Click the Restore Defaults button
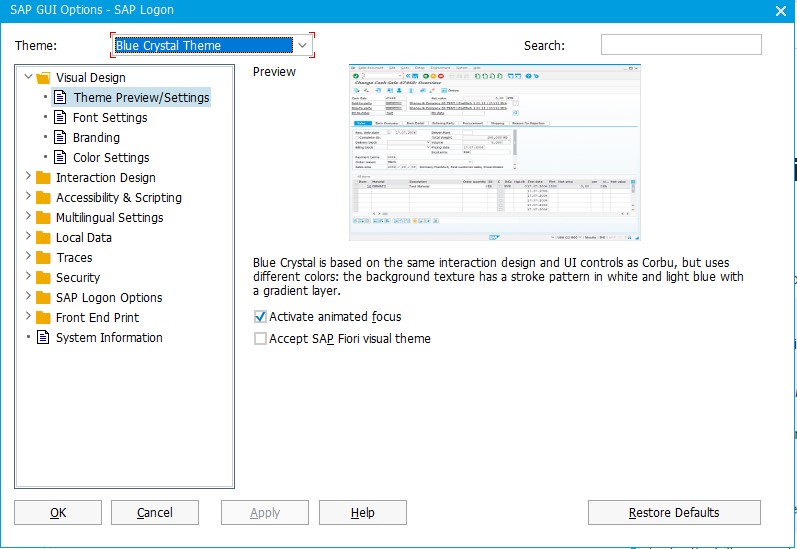This screenshot has width=797, height=549. [x=674, y=512]
